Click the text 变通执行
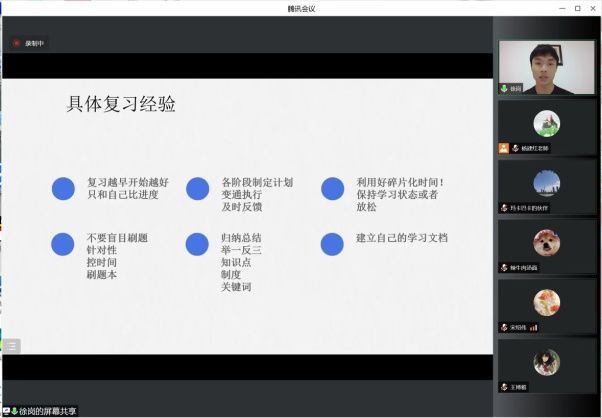Viewport: 602px width, 418px height. 241,194
